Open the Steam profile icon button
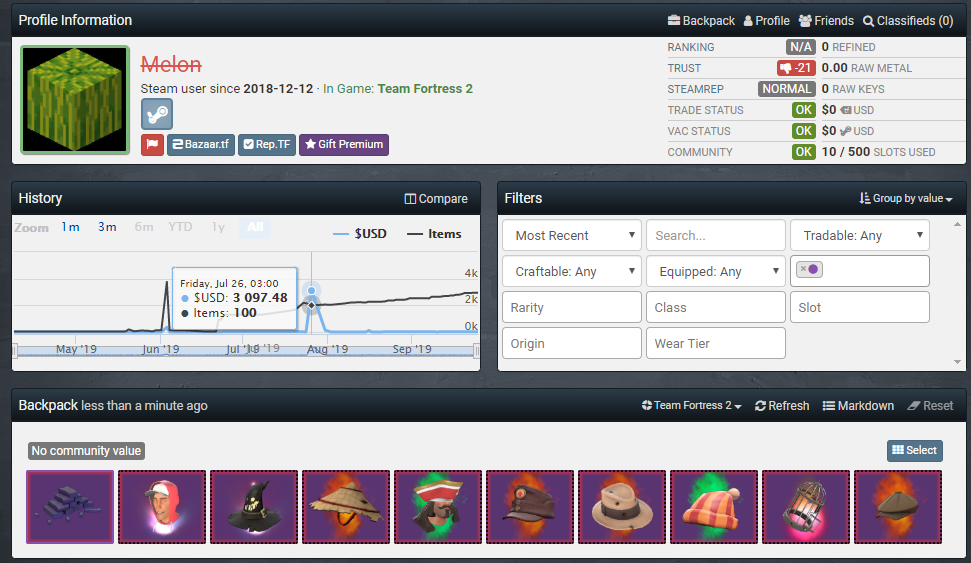971x563 pixels. [157, 114]
